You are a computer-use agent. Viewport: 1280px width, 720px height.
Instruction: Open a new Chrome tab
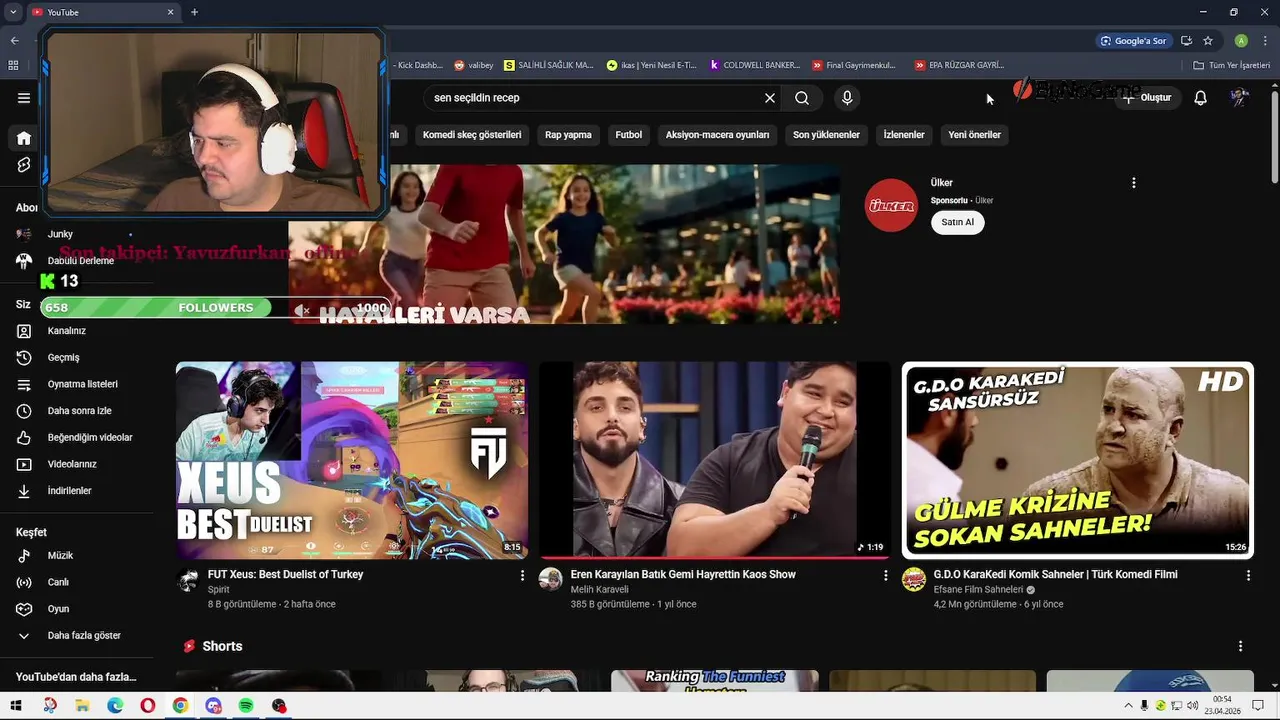(194, 12)
